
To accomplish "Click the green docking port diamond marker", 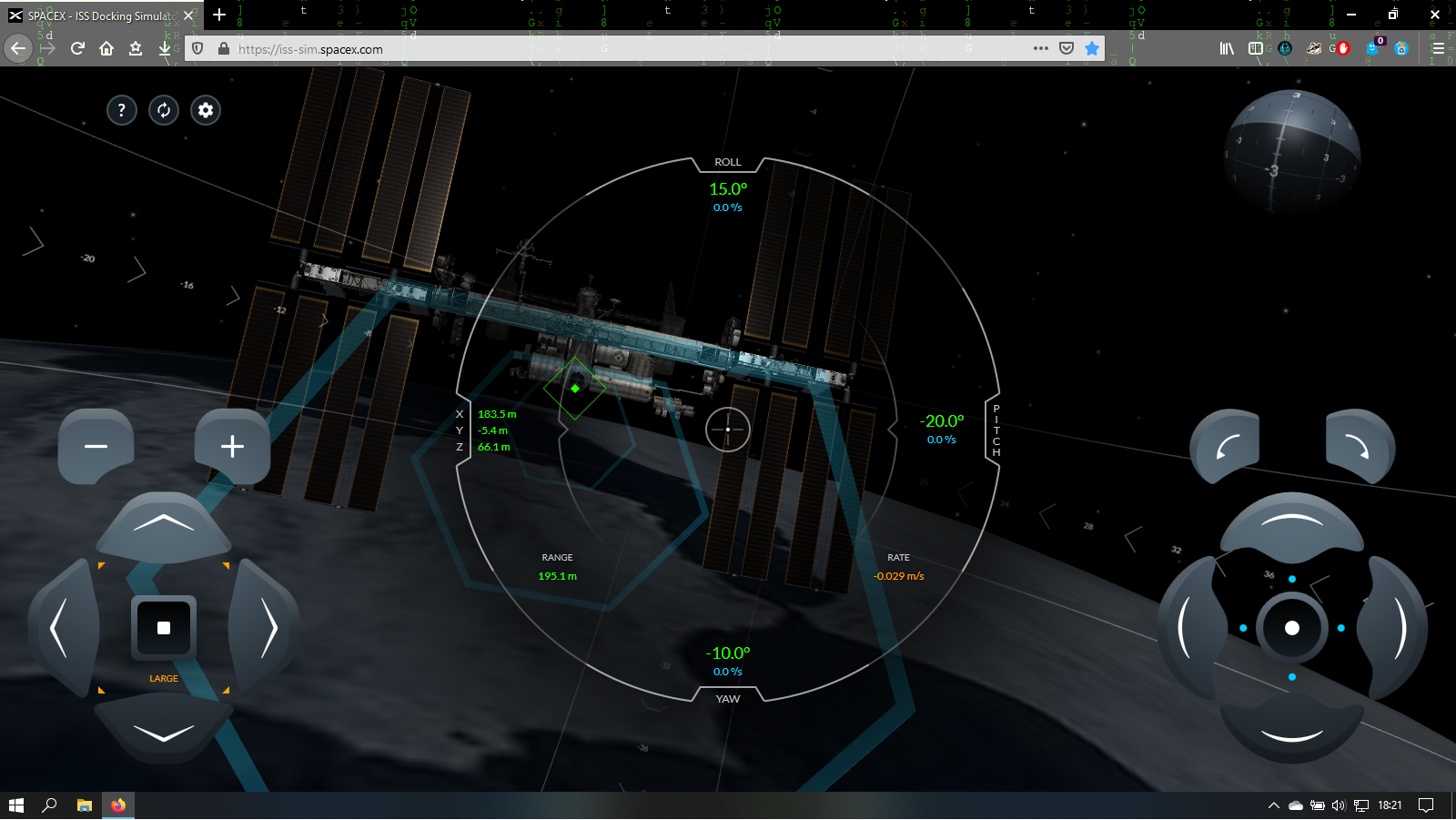I will click(575, 389).
